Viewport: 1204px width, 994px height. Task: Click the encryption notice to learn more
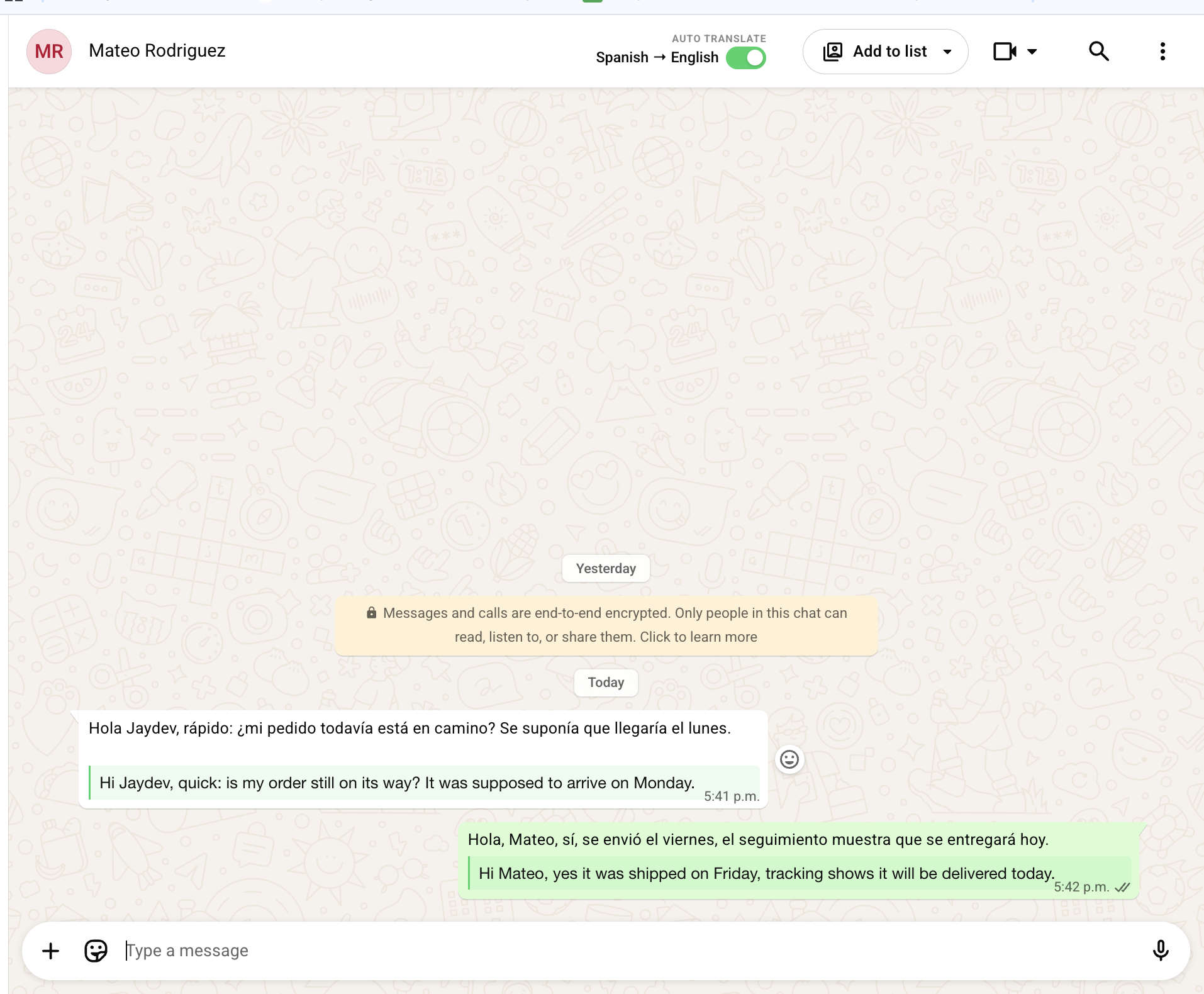tap(606, 625)
